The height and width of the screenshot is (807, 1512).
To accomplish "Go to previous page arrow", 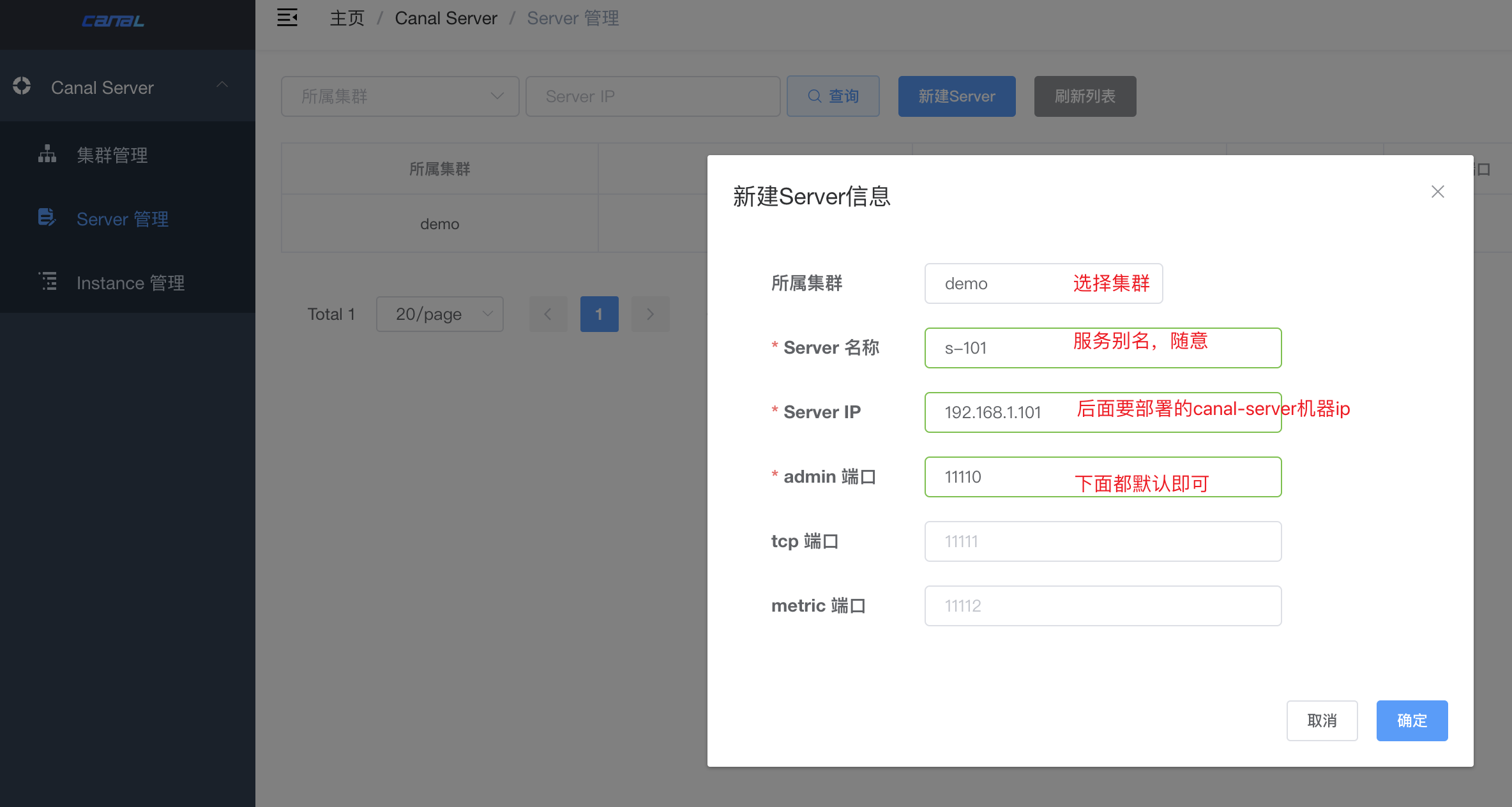I will click(x=548, y=314).
